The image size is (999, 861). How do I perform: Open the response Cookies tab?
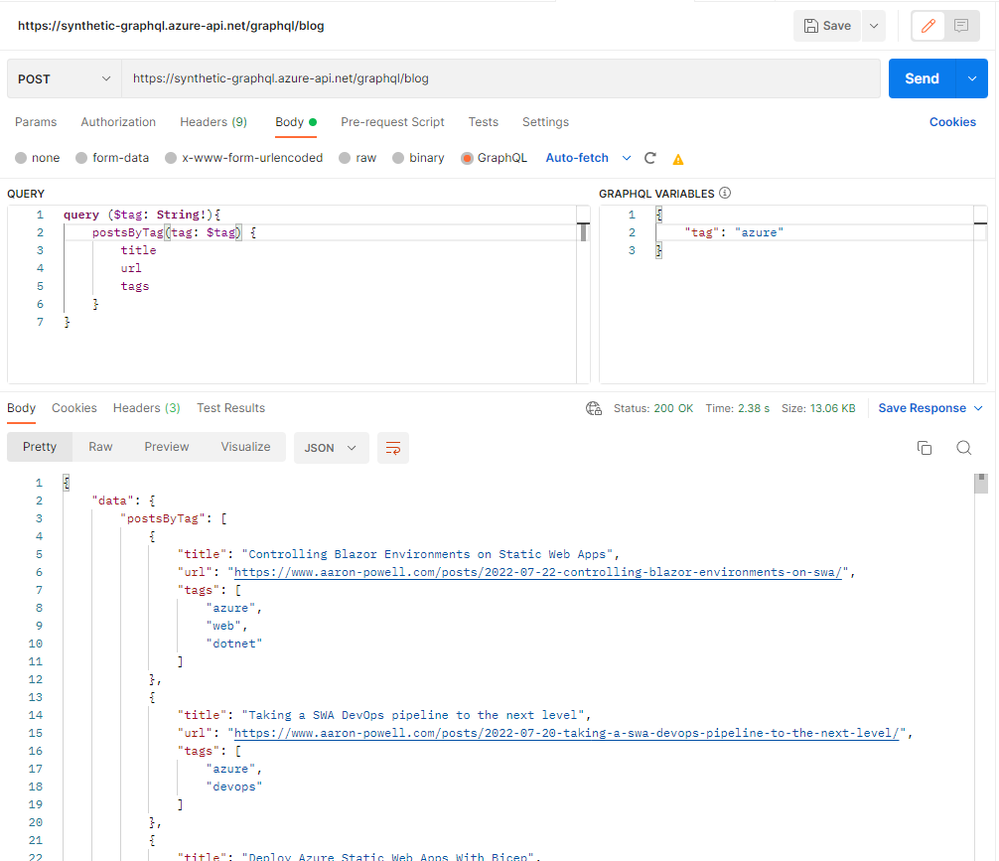point(74,408)
